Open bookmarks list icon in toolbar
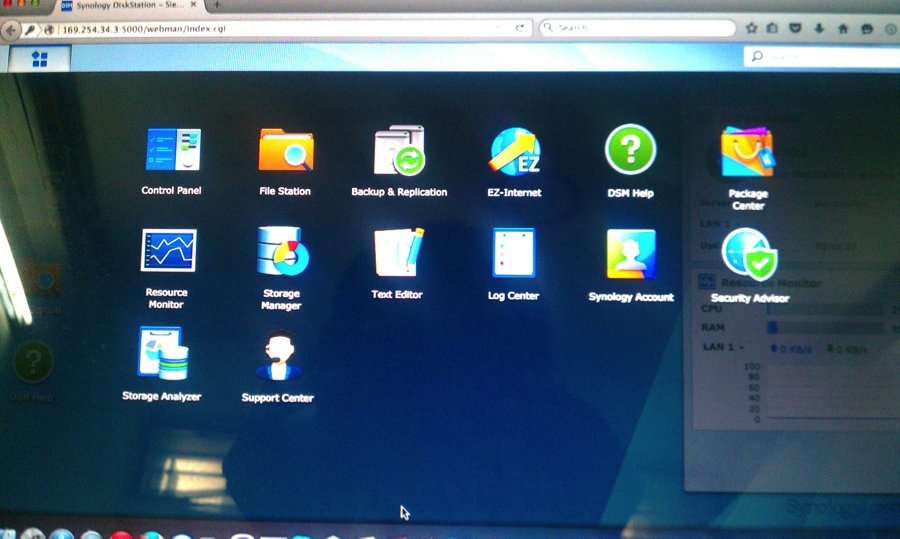This screenshot has height=539, width=900. click(773, 28)
